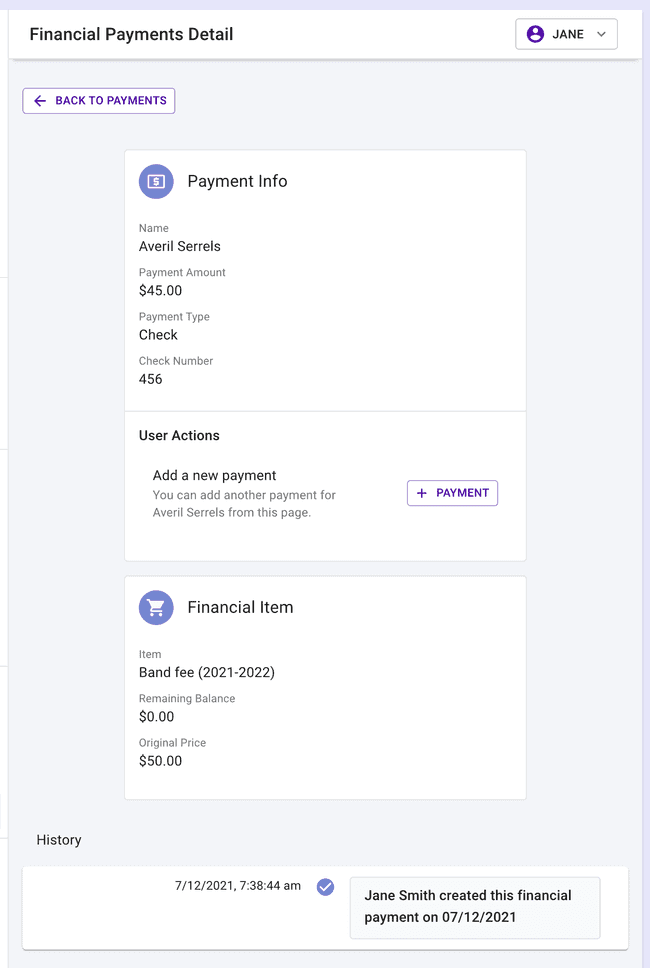Click the history checkmark circle icon
The image size is (650, 968).
(x=325, y=886)
